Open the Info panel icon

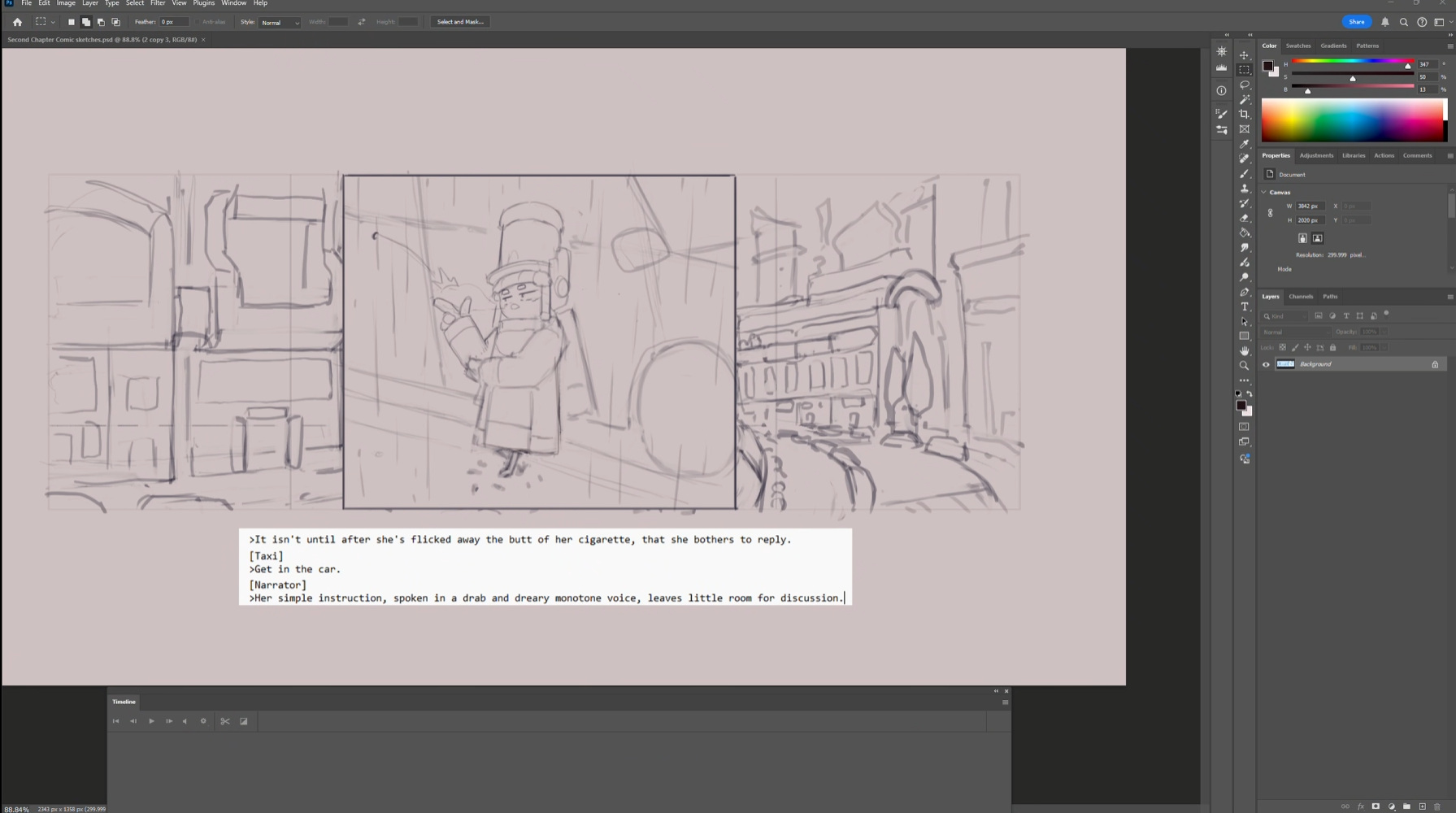pos(1221,91)
